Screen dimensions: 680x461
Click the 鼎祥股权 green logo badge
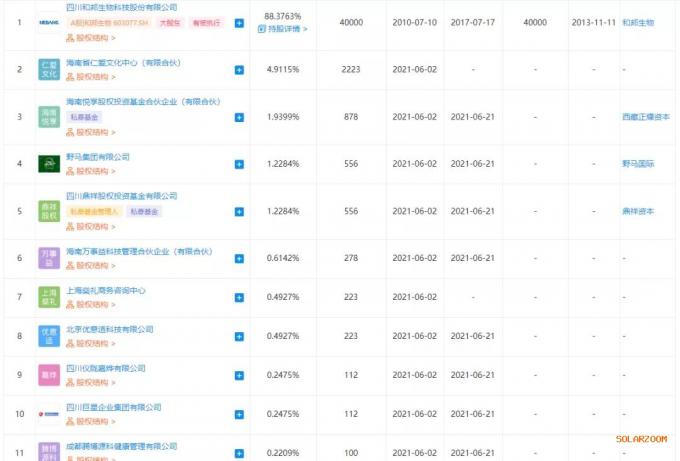coord(49,211)
